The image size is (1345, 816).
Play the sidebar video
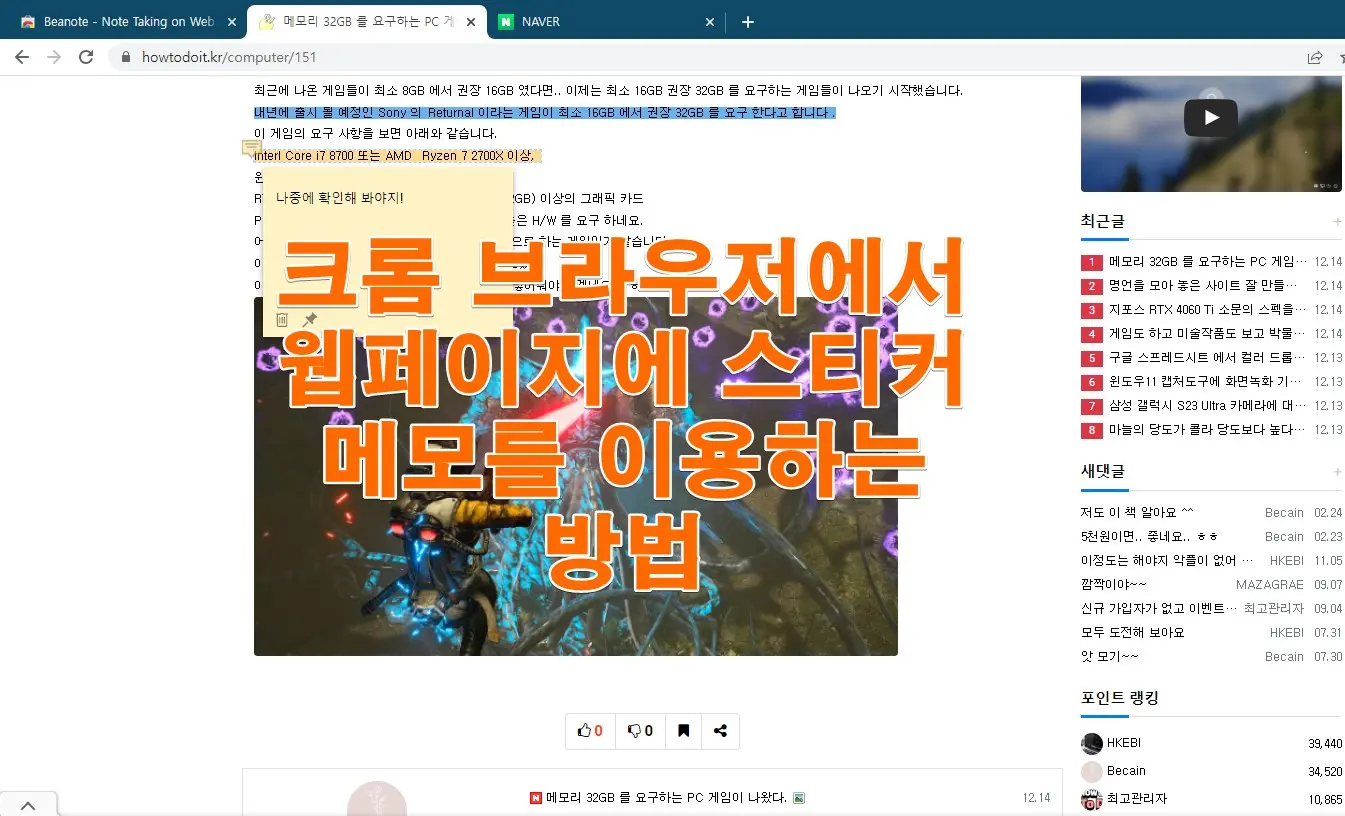(x=1210, y=117)
